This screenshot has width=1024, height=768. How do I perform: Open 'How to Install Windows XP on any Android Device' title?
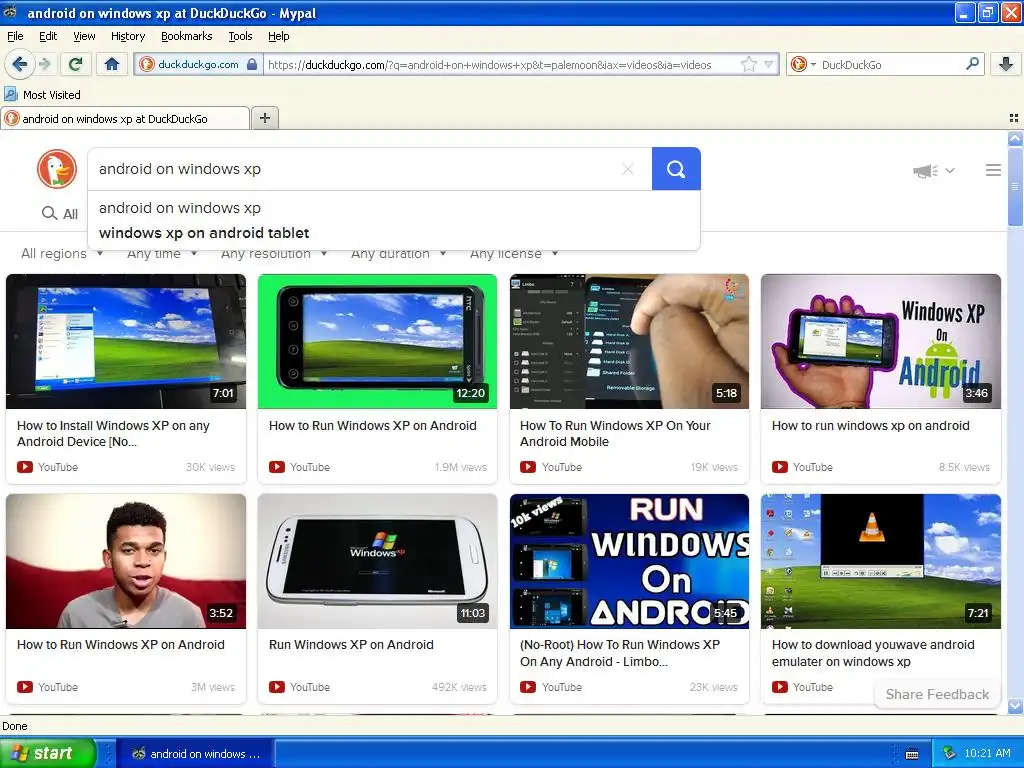[x=113, y=434]
